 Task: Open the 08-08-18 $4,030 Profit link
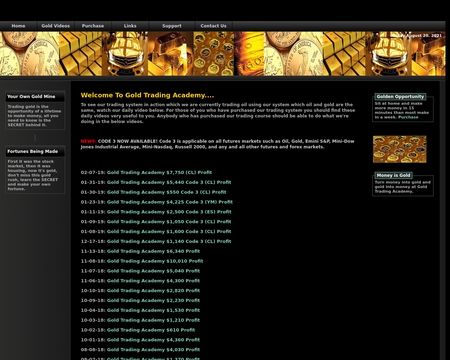pos(153,350)
